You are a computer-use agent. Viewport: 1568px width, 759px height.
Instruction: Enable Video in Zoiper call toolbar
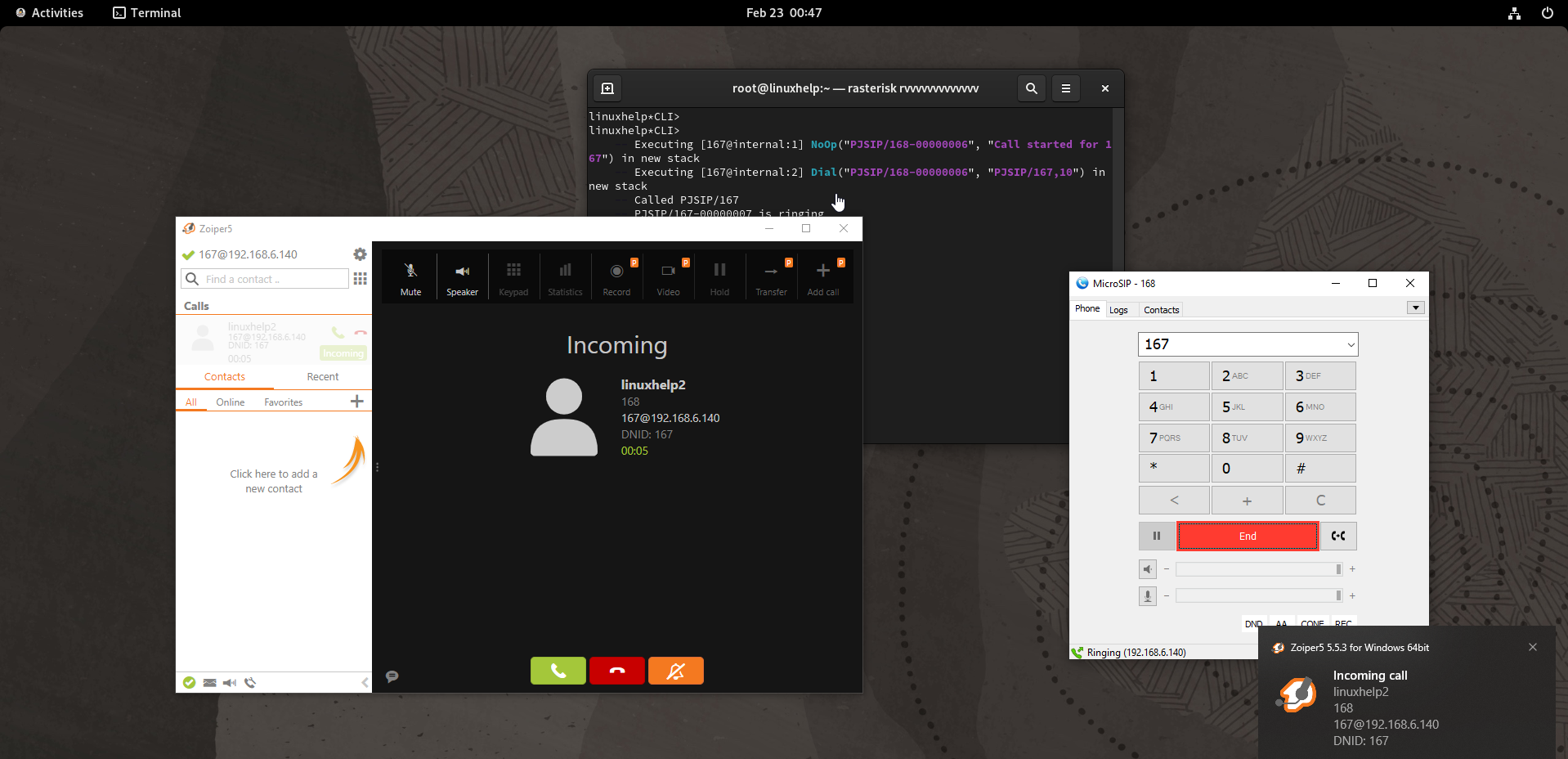(668, 278)
